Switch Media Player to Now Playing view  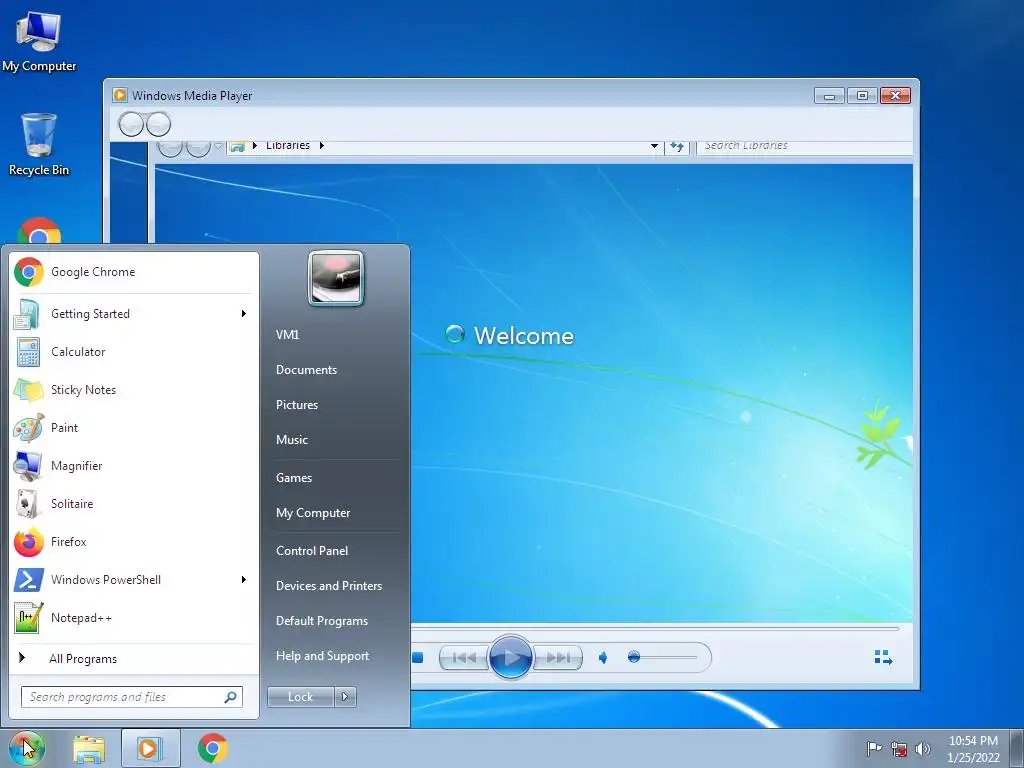click(x=883, y=658)
